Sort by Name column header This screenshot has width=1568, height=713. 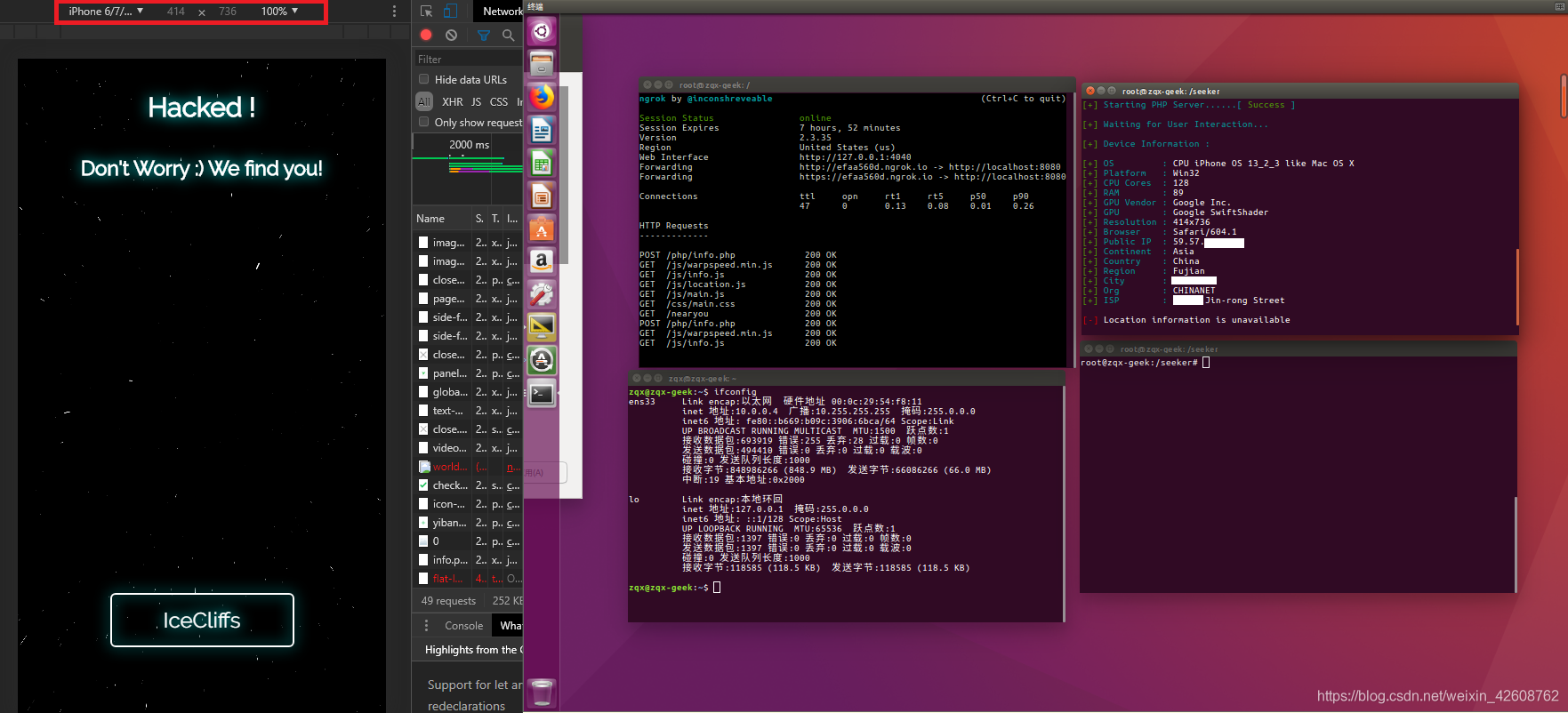coord(430,219)
